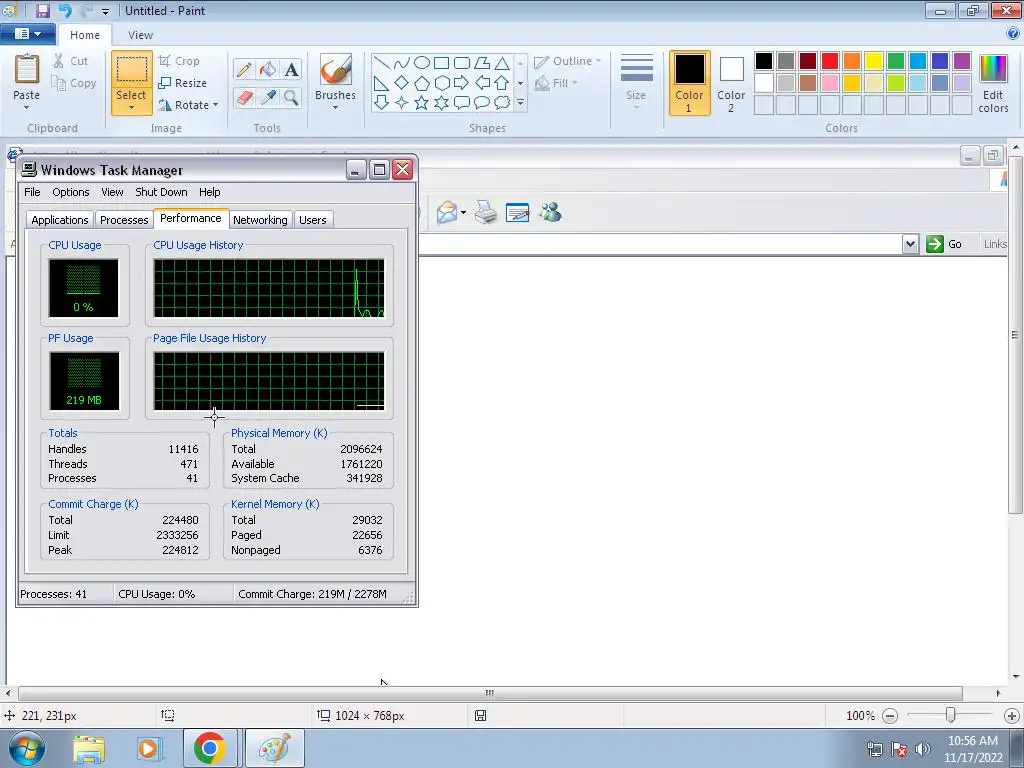Viewport: 1024px width, 768px height.
Task: Switch to the Processes tab
Action: pyautogui.click(x=124, y=220)
